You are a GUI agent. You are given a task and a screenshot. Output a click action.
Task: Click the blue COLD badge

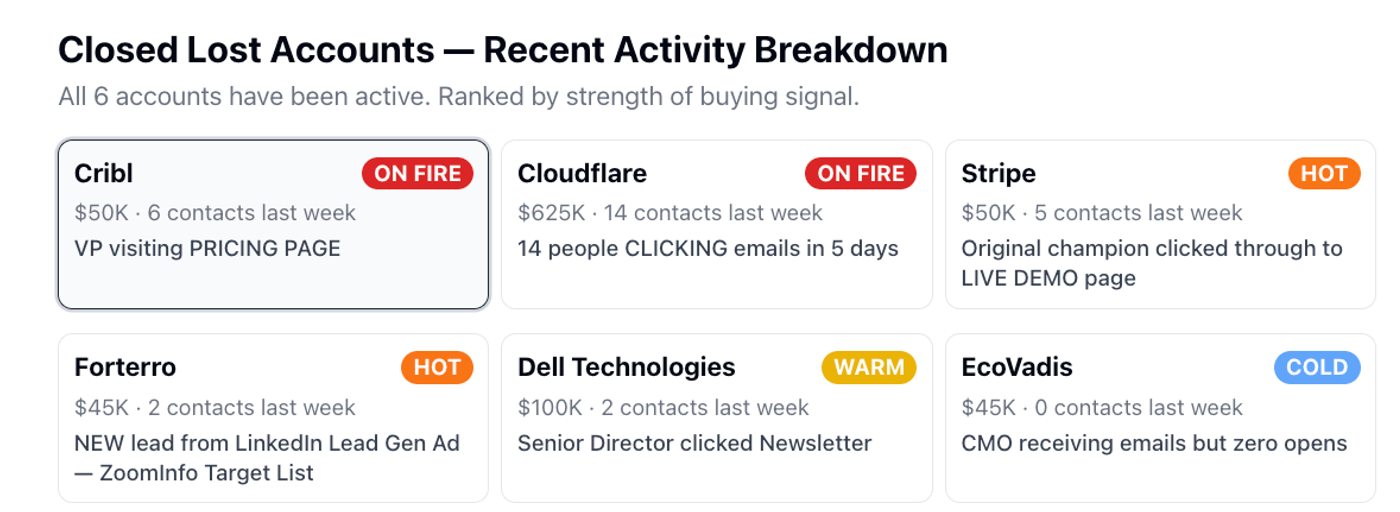[x=1317, y=367]
